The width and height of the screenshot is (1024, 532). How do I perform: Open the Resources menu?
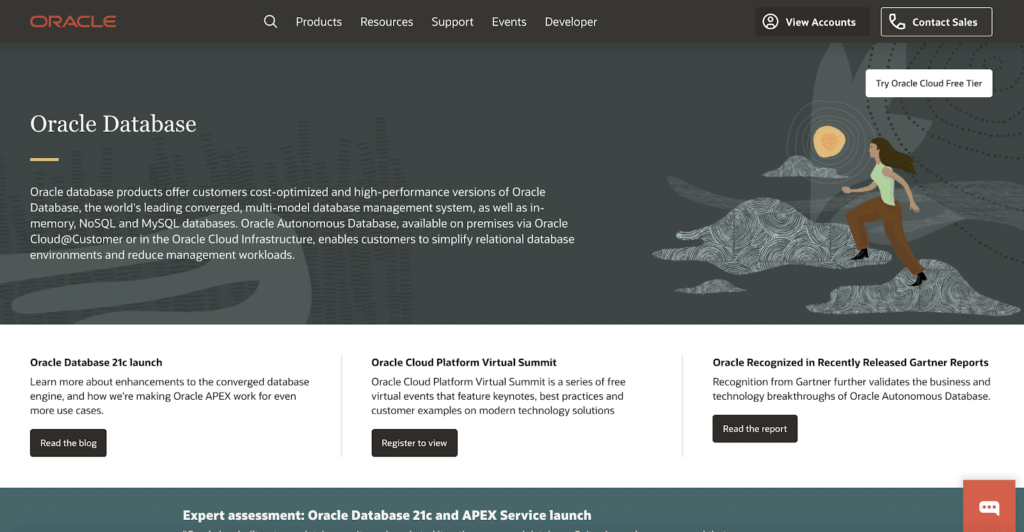(387, 22)
